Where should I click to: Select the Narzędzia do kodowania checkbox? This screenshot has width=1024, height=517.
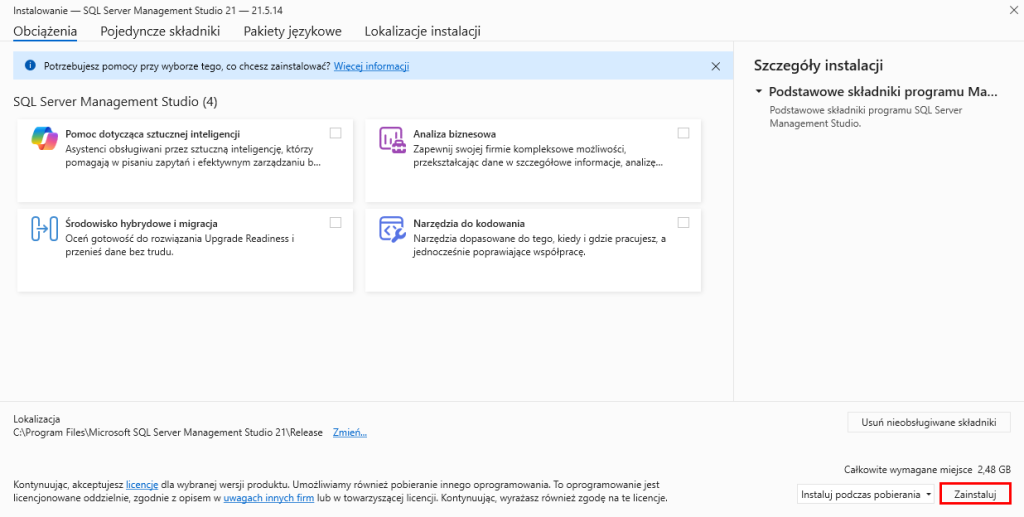(x=683, y=222)
